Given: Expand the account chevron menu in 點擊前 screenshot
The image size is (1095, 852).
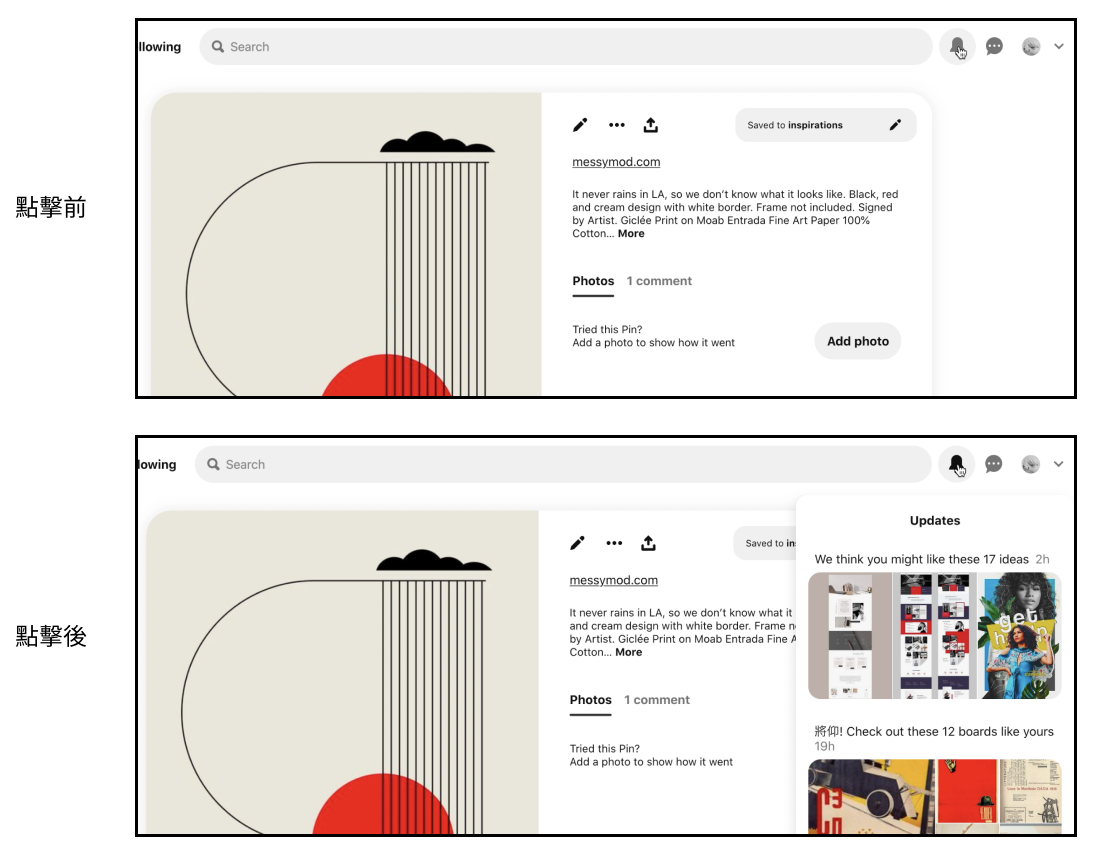Looking at the screenshot, I should click(1059, 47).
